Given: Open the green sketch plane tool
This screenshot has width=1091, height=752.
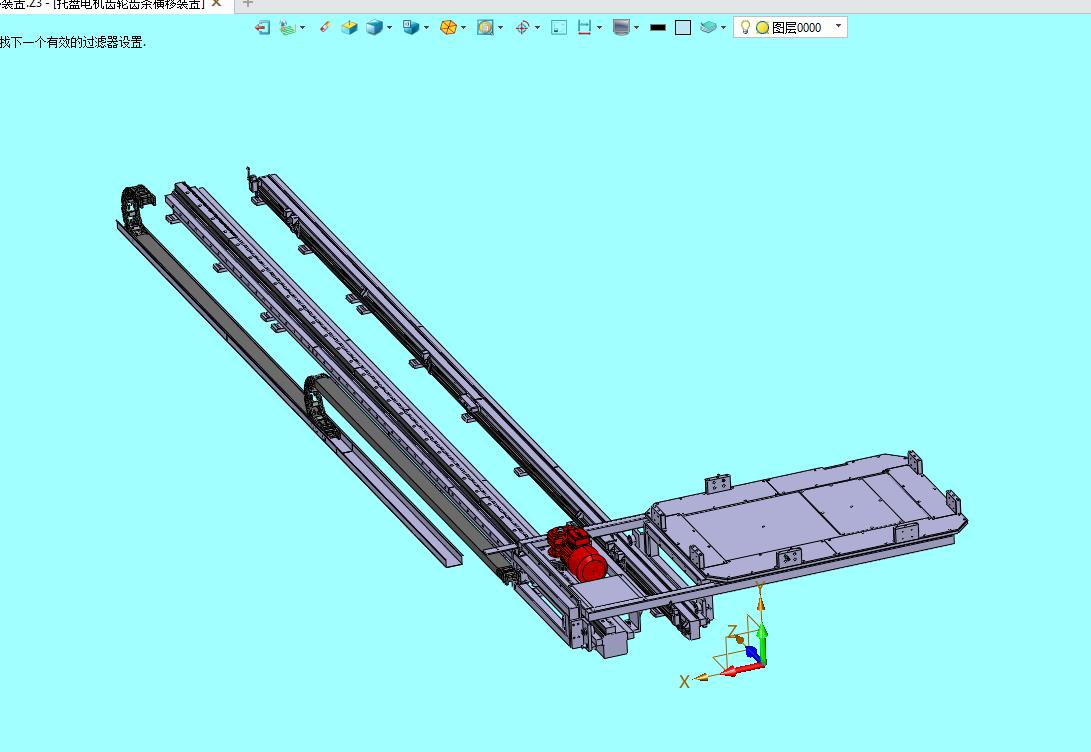Looking at the screenshot, I should (287, 28).
